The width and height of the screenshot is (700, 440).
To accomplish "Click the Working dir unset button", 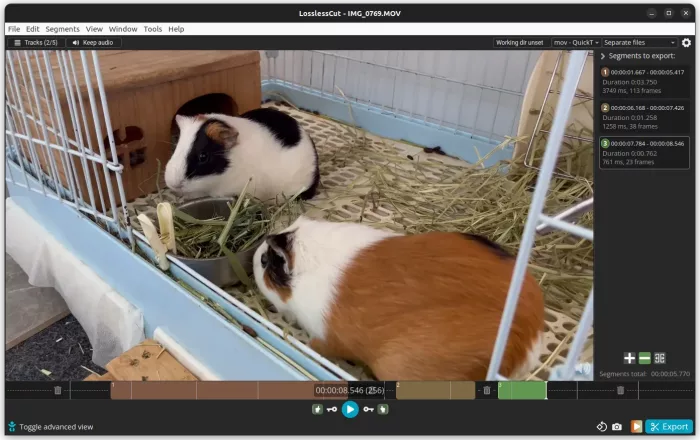I will pyautogui.click(x=519, y=43).
